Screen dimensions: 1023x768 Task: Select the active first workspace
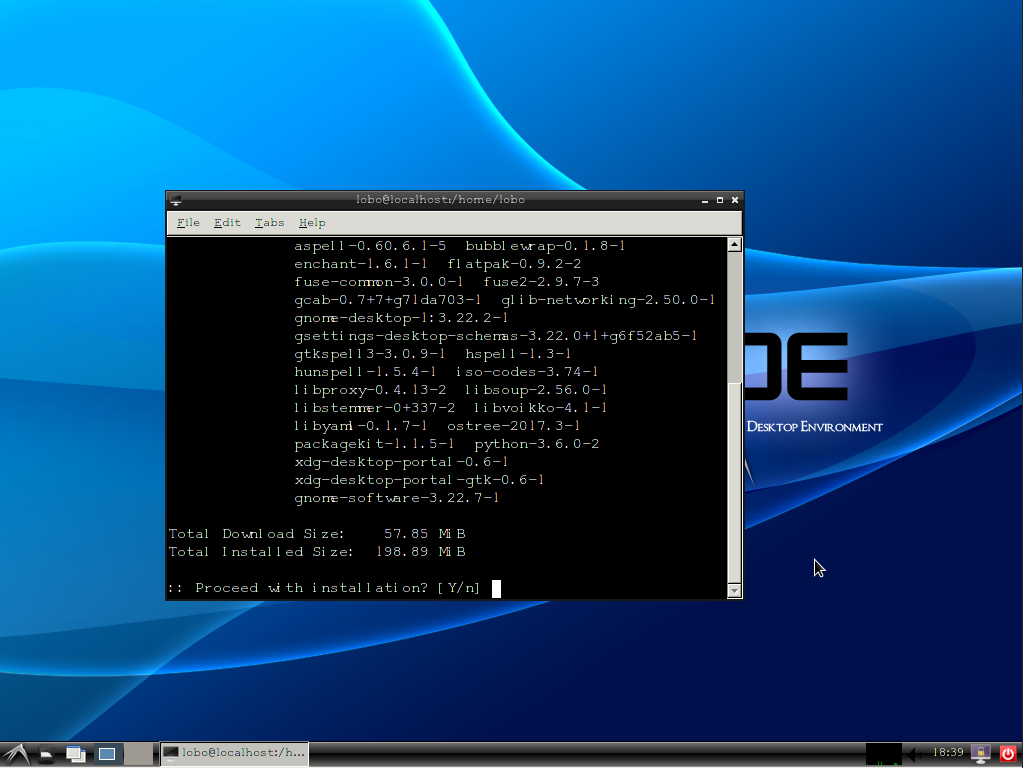point(108,753)
